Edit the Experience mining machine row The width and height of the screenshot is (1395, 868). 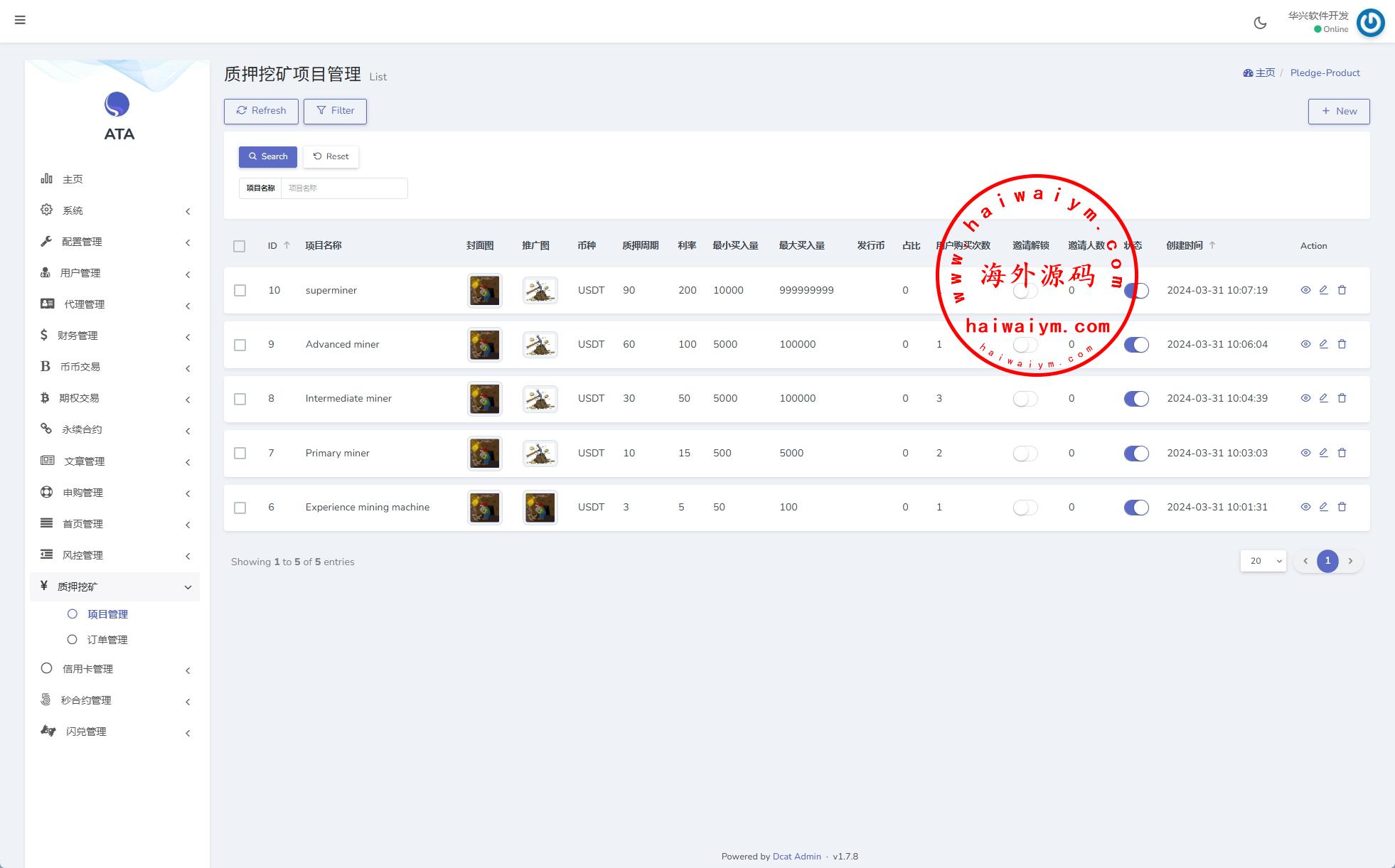[x=1323, y=507]
